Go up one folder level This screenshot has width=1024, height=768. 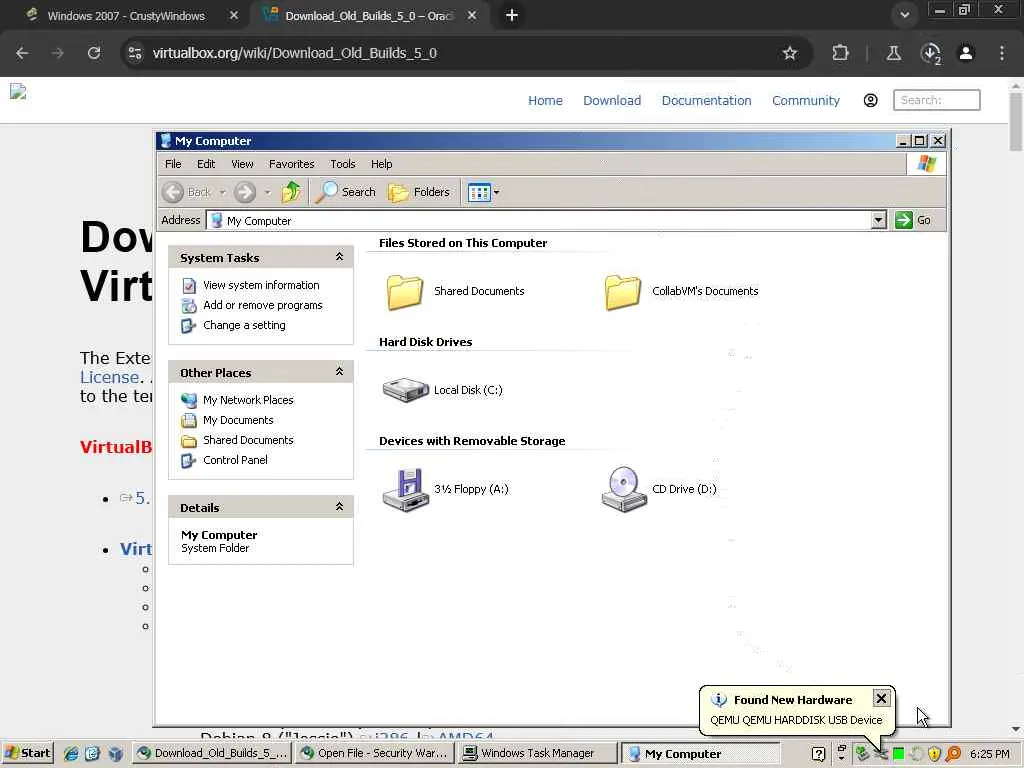coord(291,192)
